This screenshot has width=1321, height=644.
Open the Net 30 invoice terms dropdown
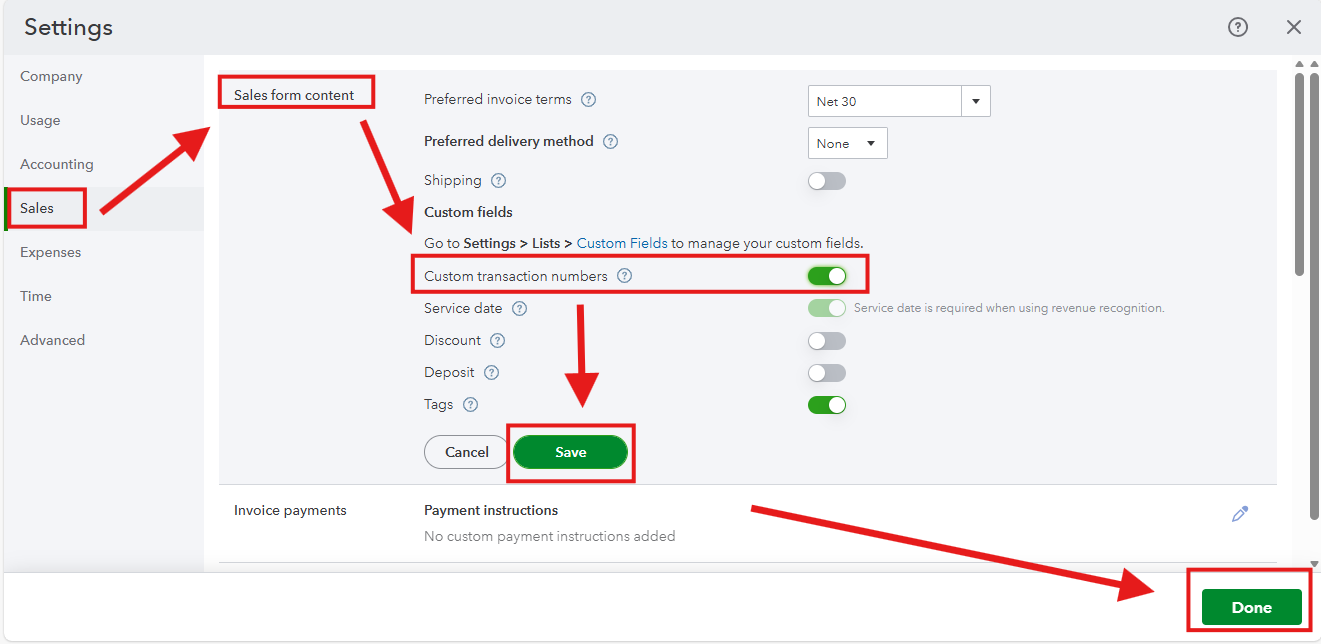(899, 101)
